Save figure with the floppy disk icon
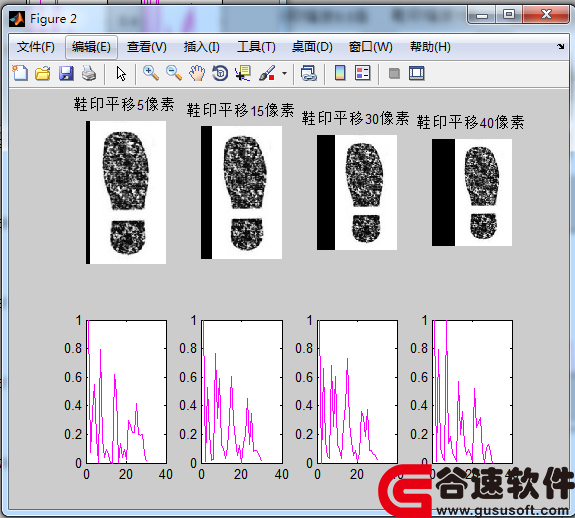Viewport: 575px width, 518px height. [66, 73]
